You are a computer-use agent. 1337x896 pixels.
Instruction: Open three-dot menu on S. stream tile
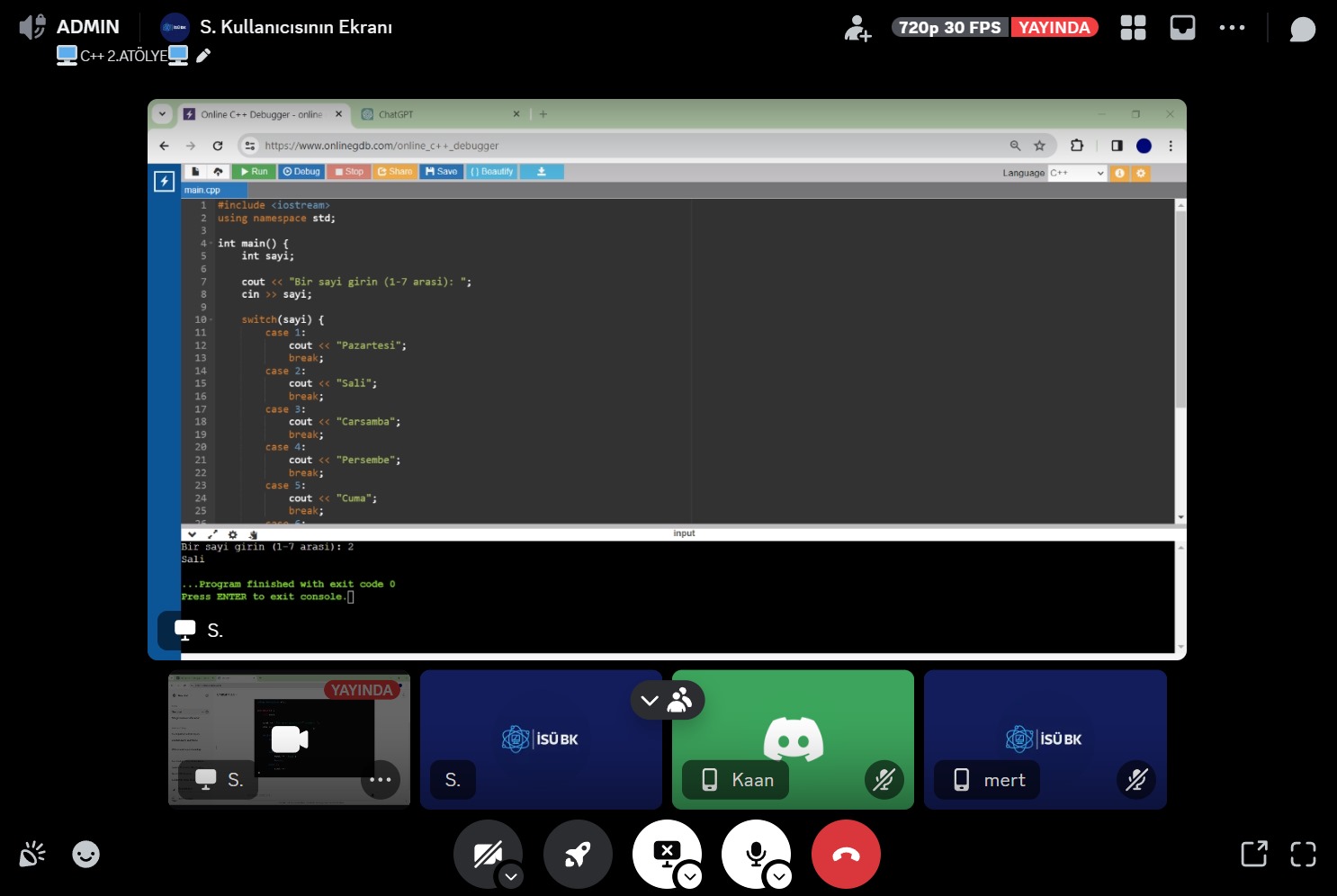coord(380,779)
